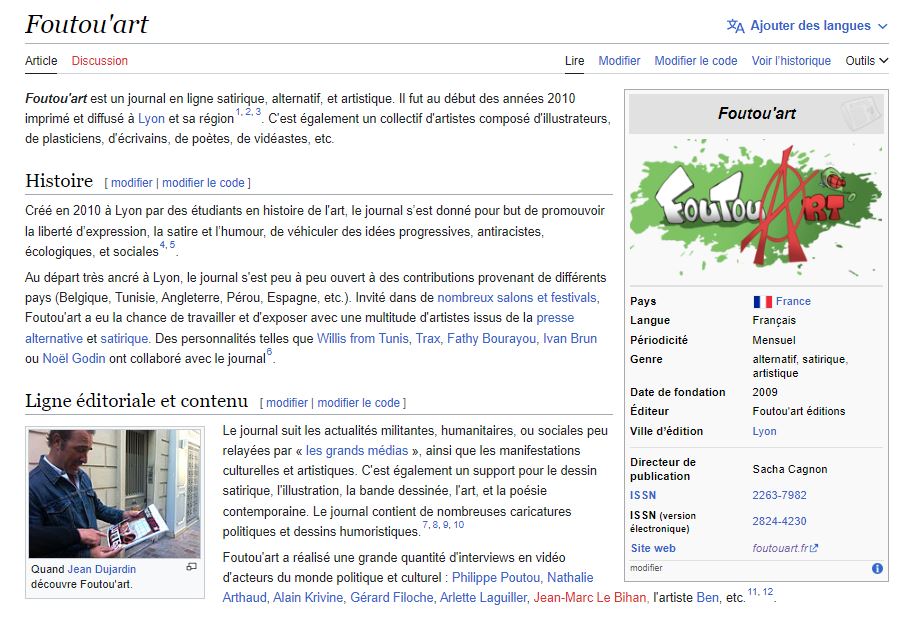Open Fathy Bourayou link
The height and width of the screenshot is (622, 919).
pyautogui.click(x=491, y=338)
